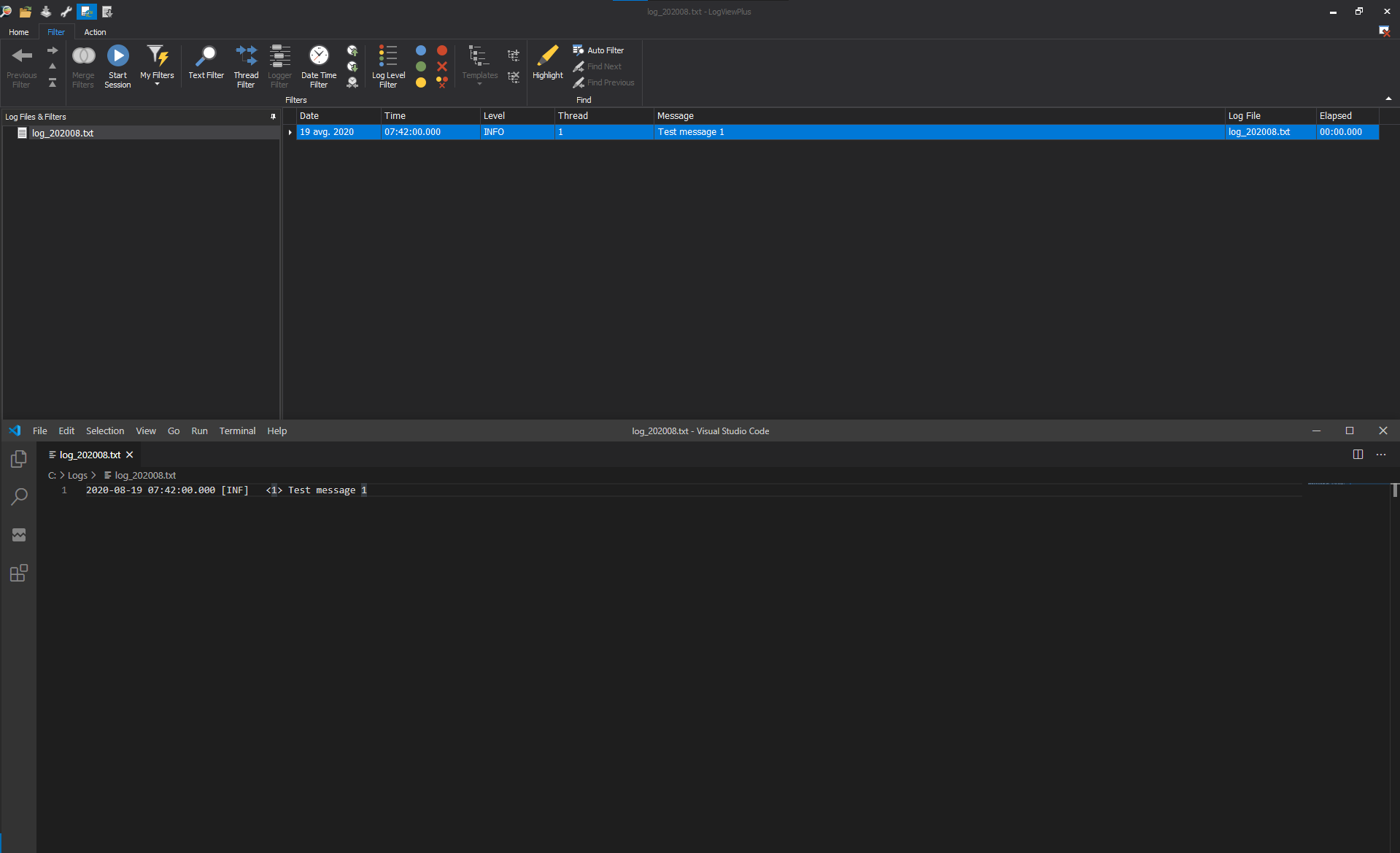Click the image-like activity bar icon in VS Code
Screen dimensions: 1400x853
point(19,535)
